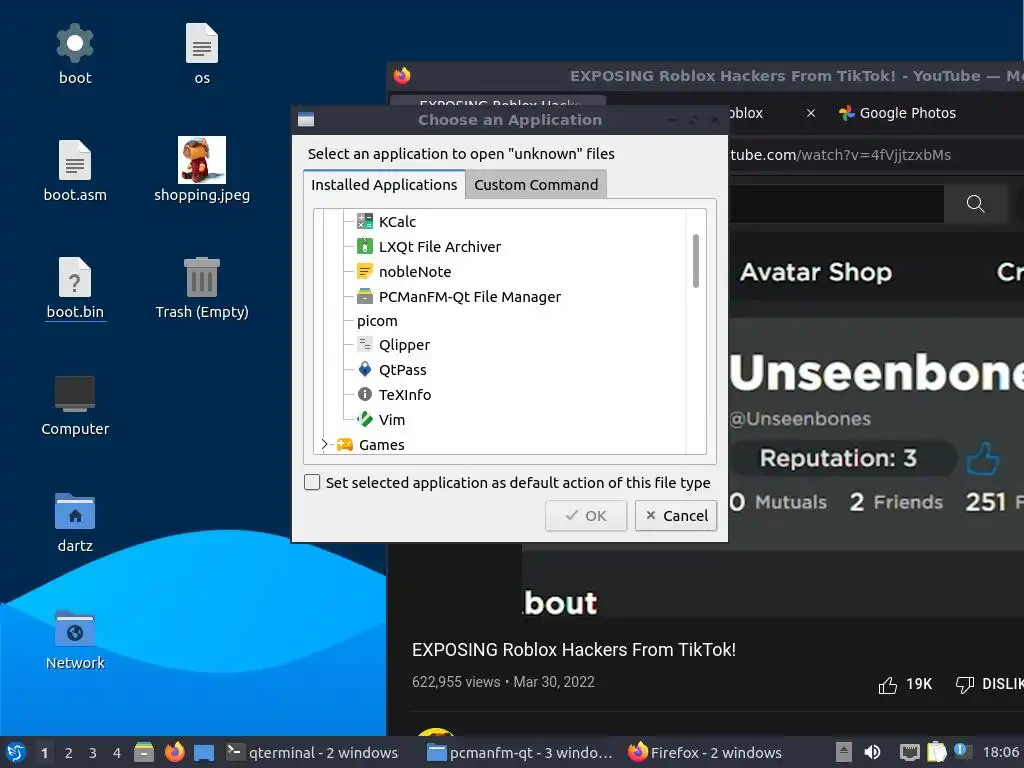1024x768 pixels.
Task: Enable set as default action checkbox
Action: (x=312, y=483)
